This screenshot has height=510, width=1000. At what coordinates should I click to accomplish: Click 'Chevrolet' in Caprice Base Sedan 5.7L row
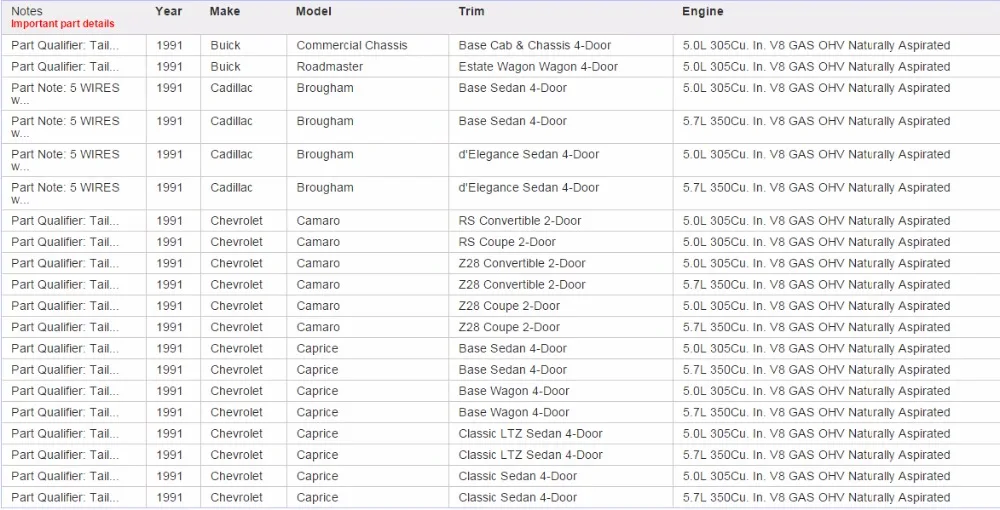click(236, 370)
